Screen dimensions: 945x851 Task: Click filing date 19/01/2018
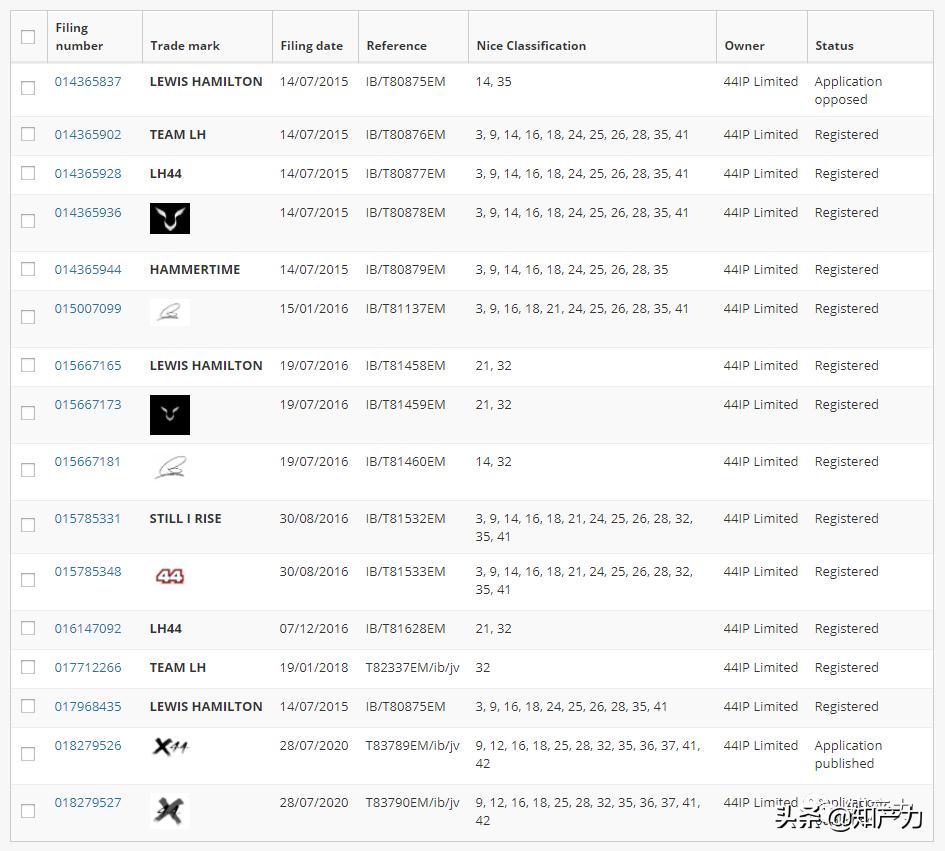click(x=314, y=668)
